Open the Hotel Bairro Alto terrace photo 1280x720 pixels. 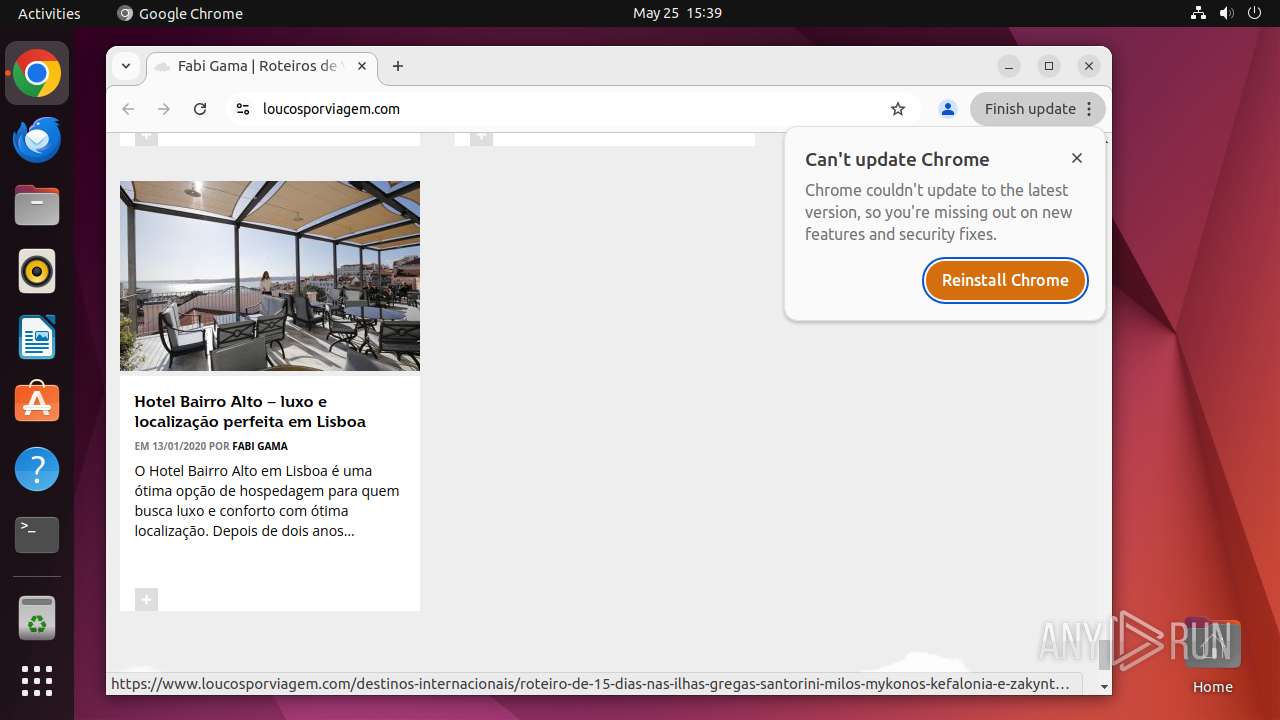tap(270, 276)
